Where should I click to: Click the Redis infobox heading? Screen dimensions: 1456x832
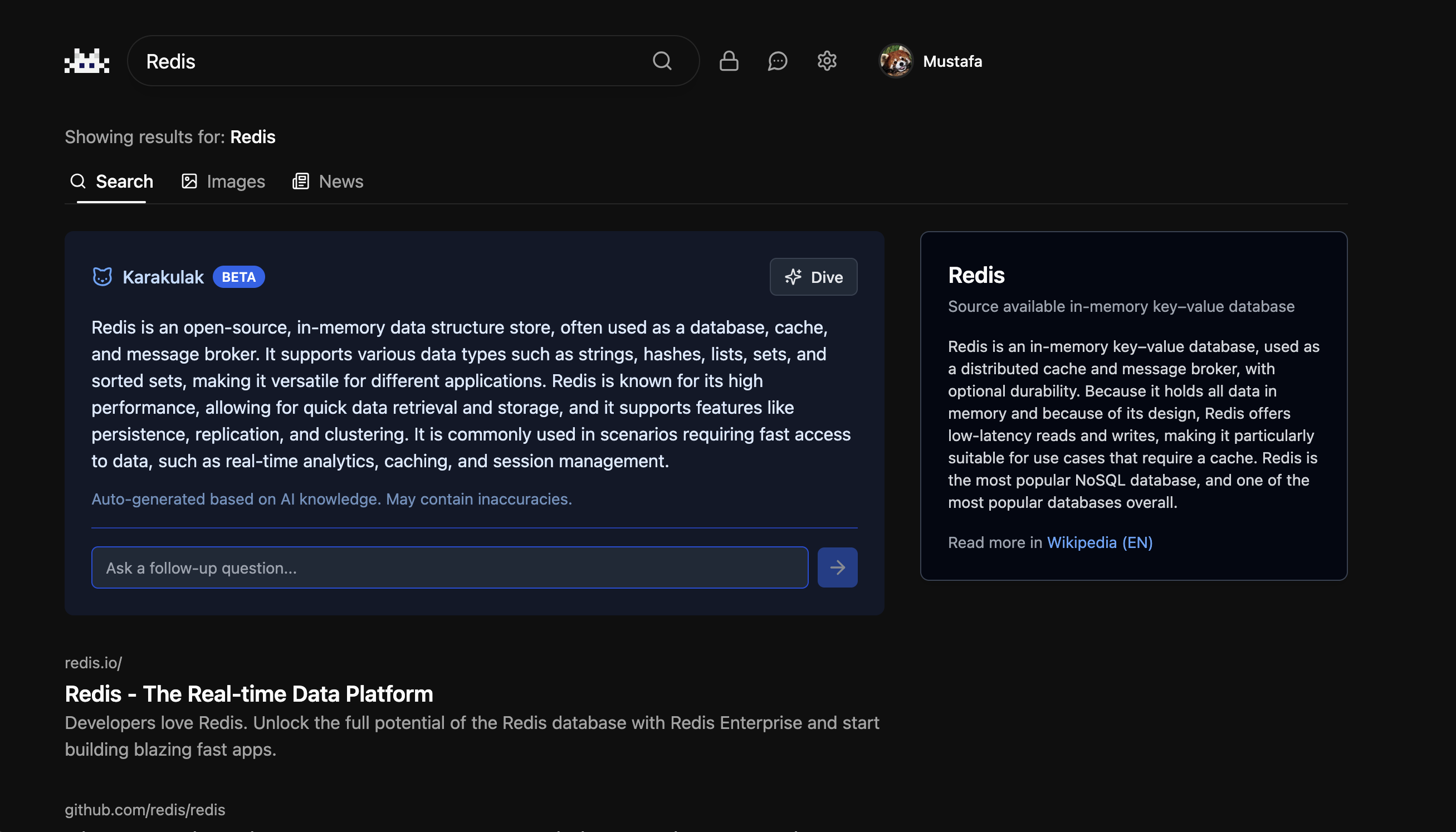(976, 275)
